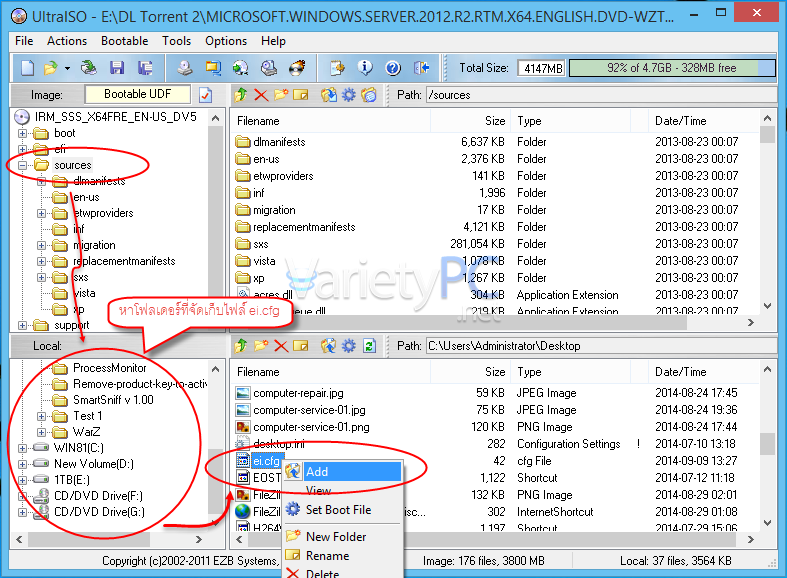787x578 pixels.
Task: Open the Actions menu
Action: pyautogui.click(x=67, y=41)
